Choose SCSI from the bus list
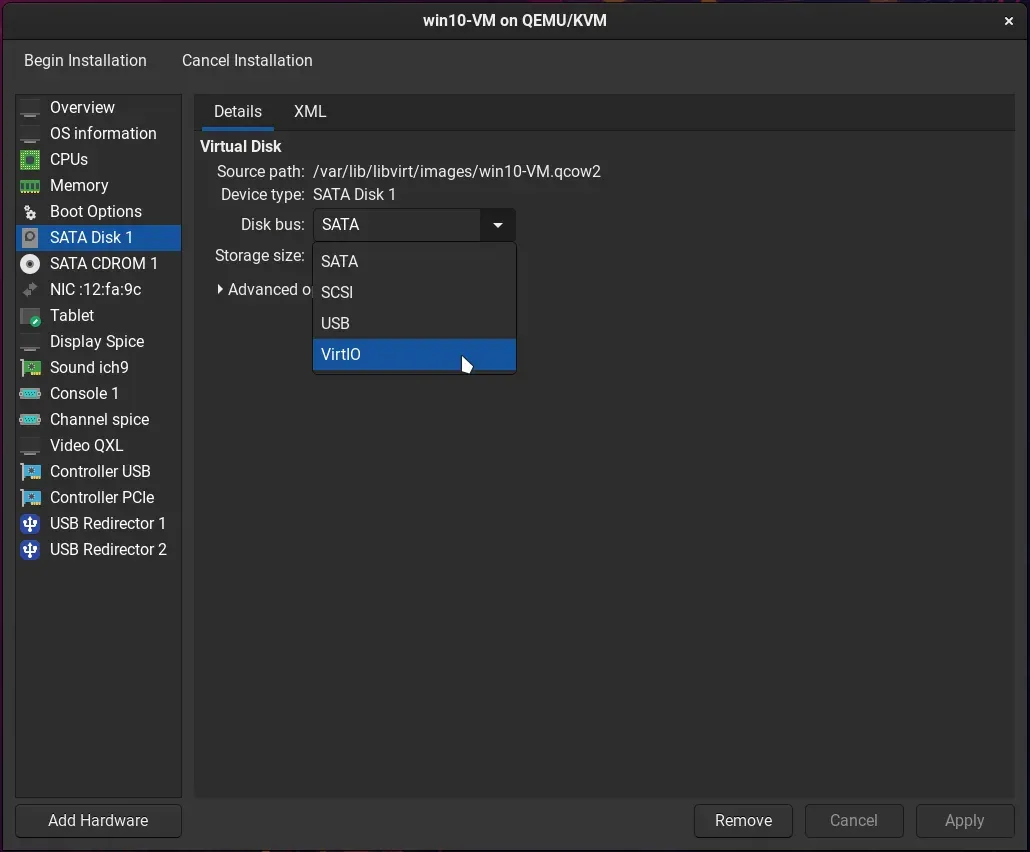Viewport: 1030px width, 852px height. point(414,292)
